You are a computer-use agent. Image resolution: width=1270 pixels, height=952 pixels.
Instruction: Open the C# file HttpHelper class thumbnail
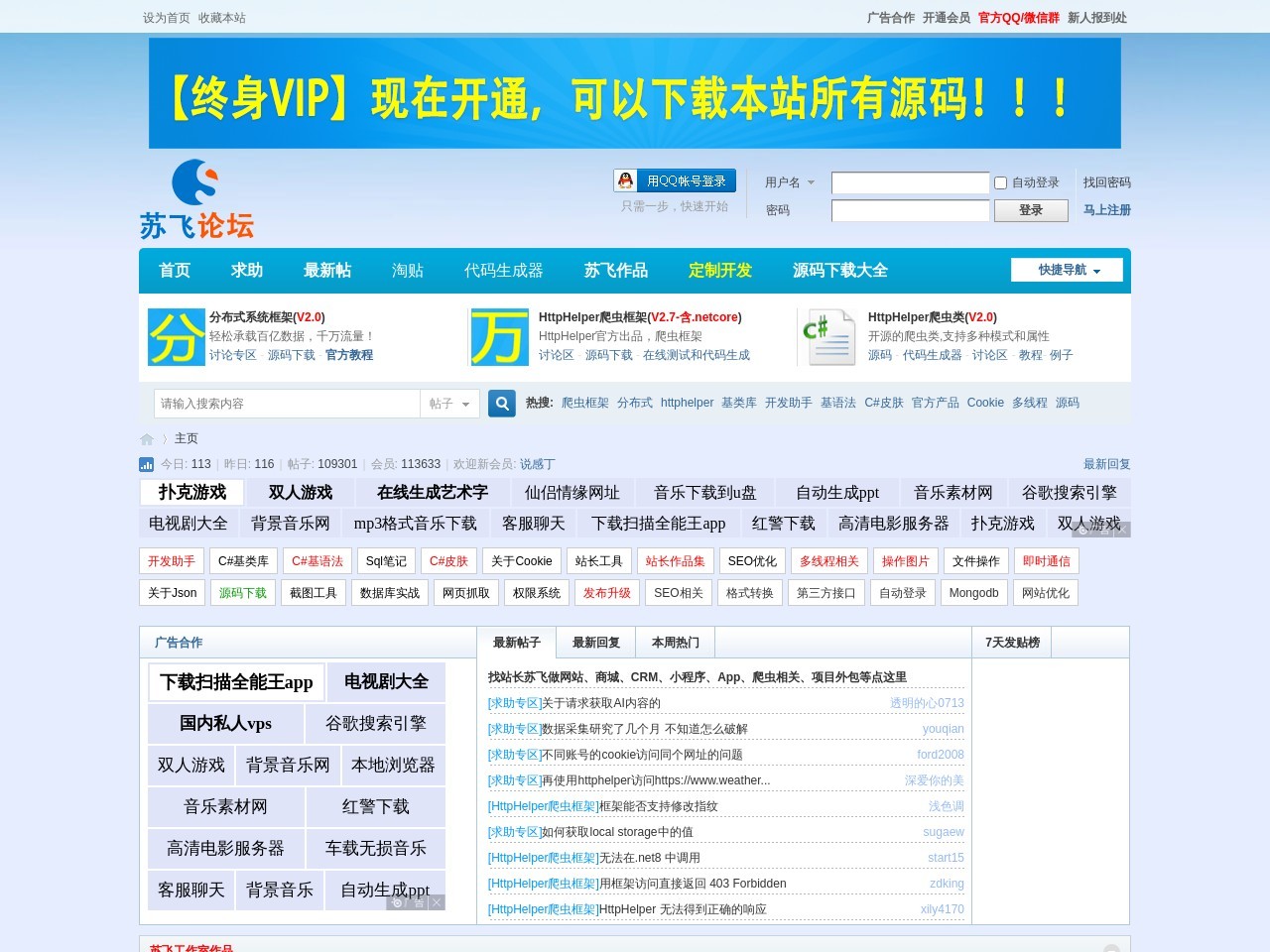coord(830,337)
